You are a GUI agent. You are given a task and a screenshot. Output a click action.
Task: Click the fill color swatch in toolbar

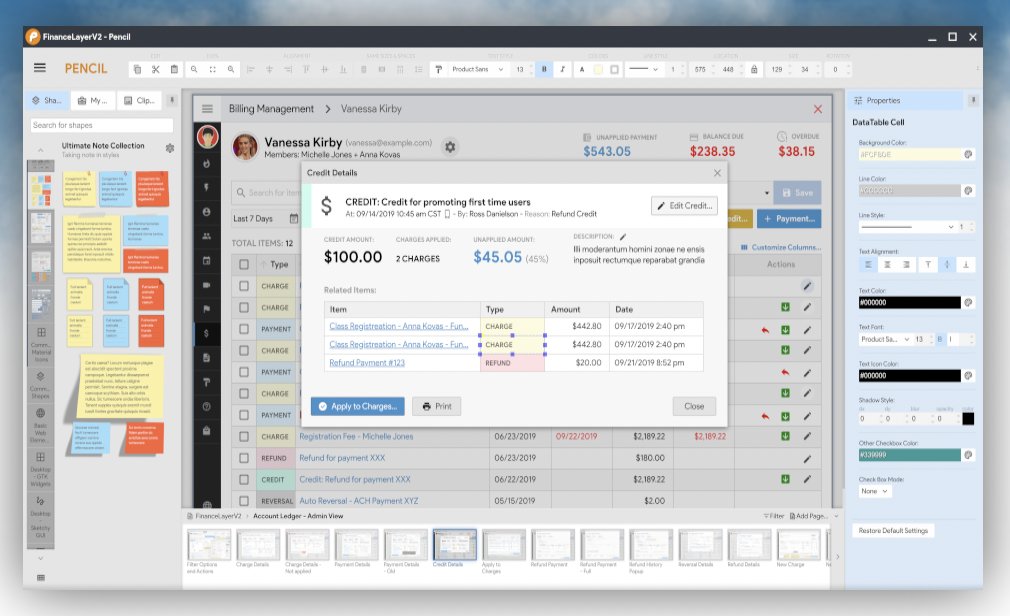(x=598, y=69)
